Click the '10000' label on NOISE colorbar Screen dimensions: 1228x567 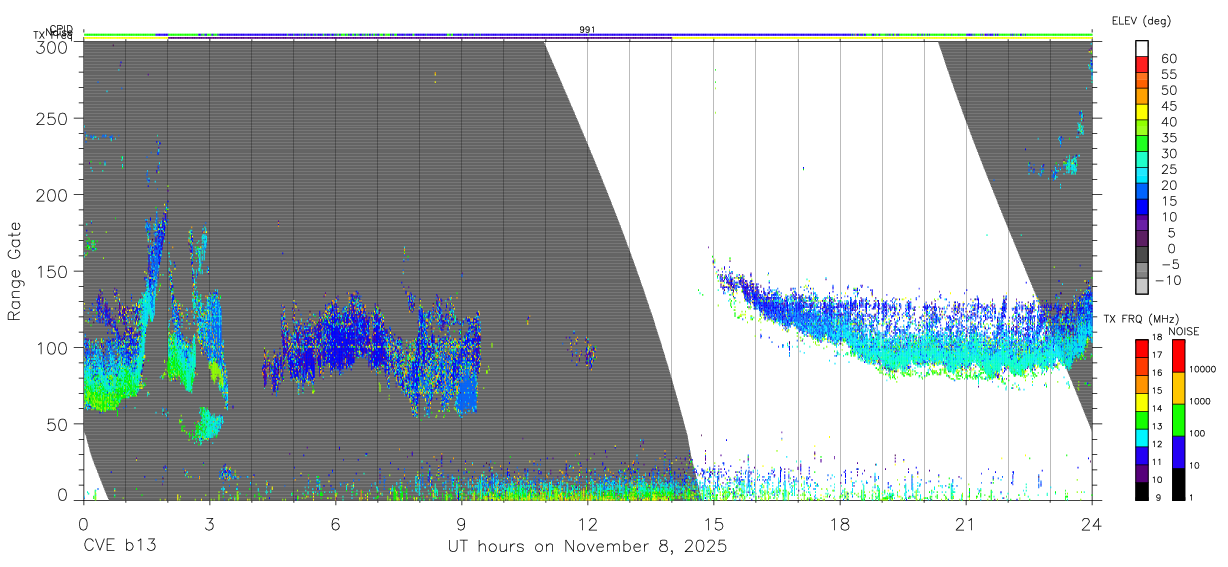1203,370
